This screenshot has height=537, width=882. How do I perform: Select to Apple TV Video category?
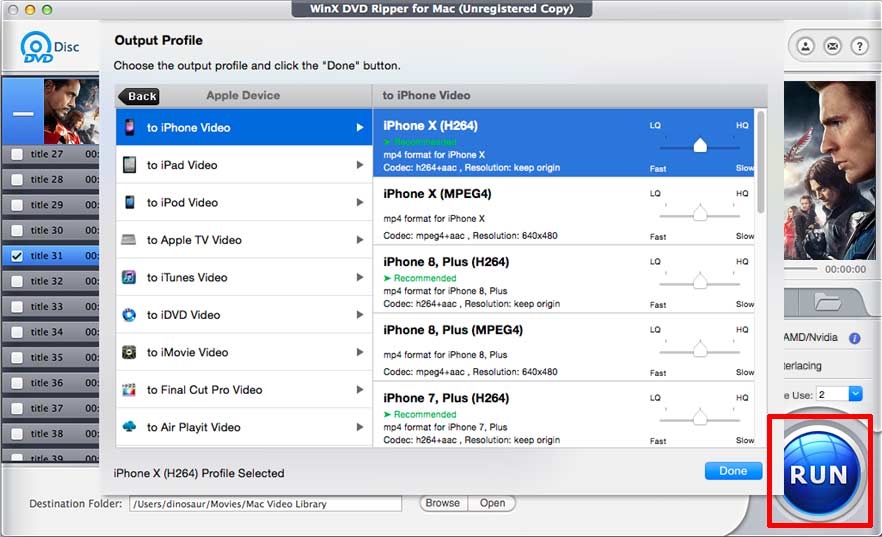pyautogui.click(x=244, y=240)
